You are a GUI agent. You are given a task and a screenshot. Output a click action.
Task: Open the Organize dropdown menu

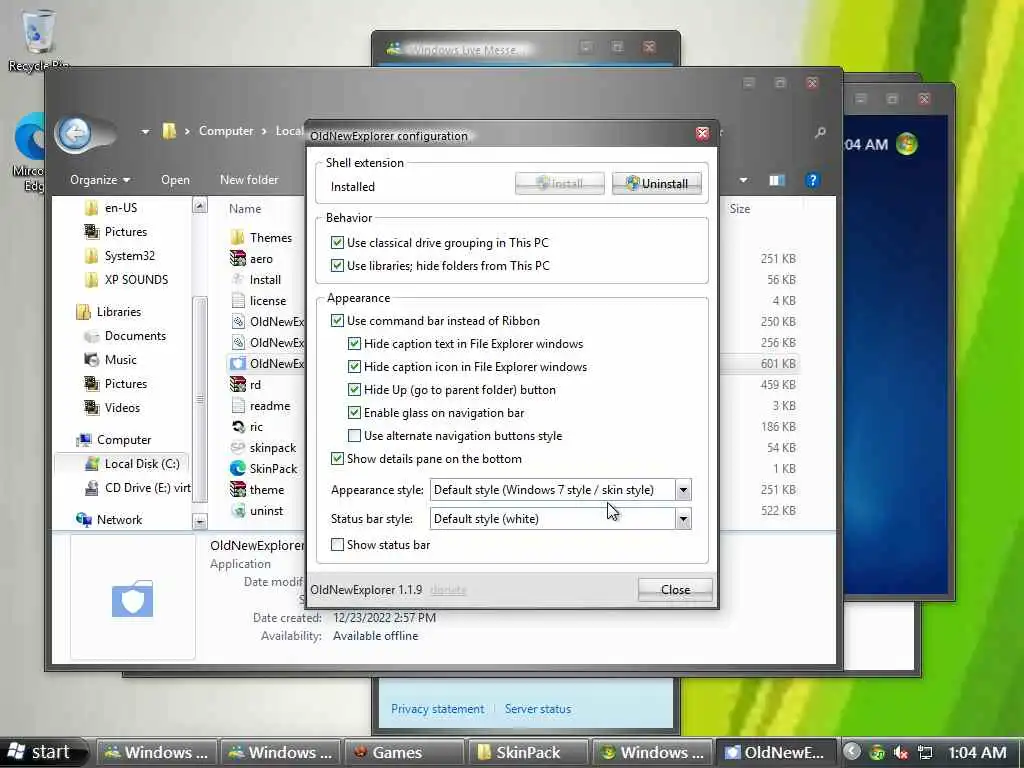100,180
